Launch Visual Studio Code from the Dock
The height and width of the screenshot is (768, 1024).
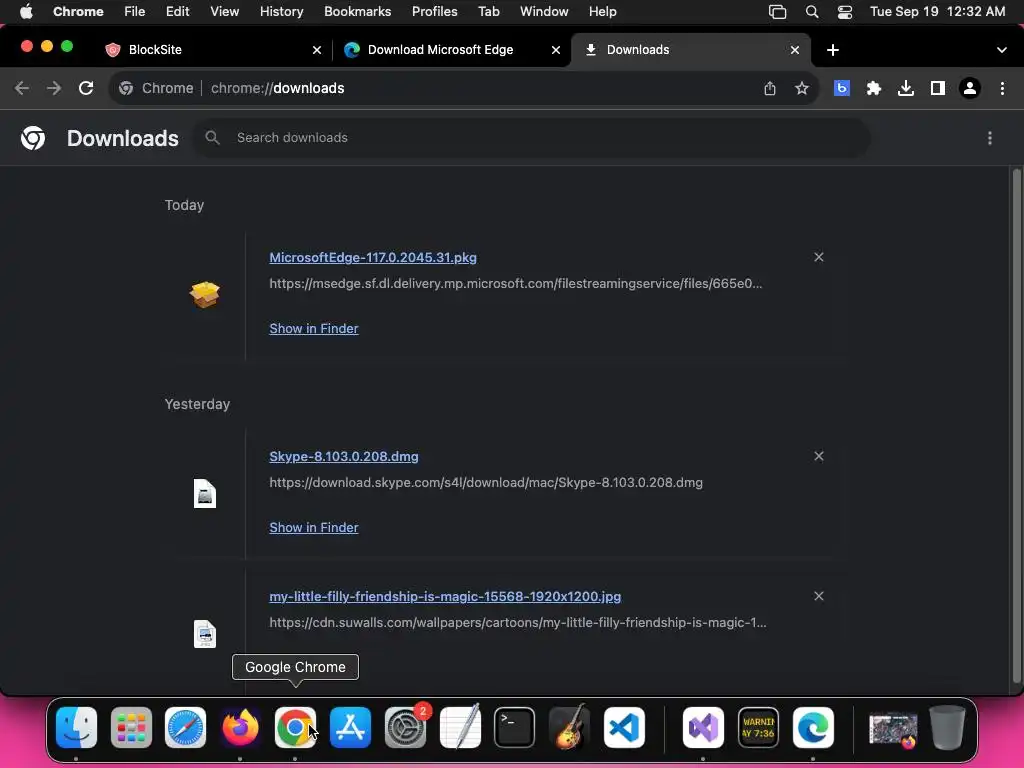(x=624, y=728)
